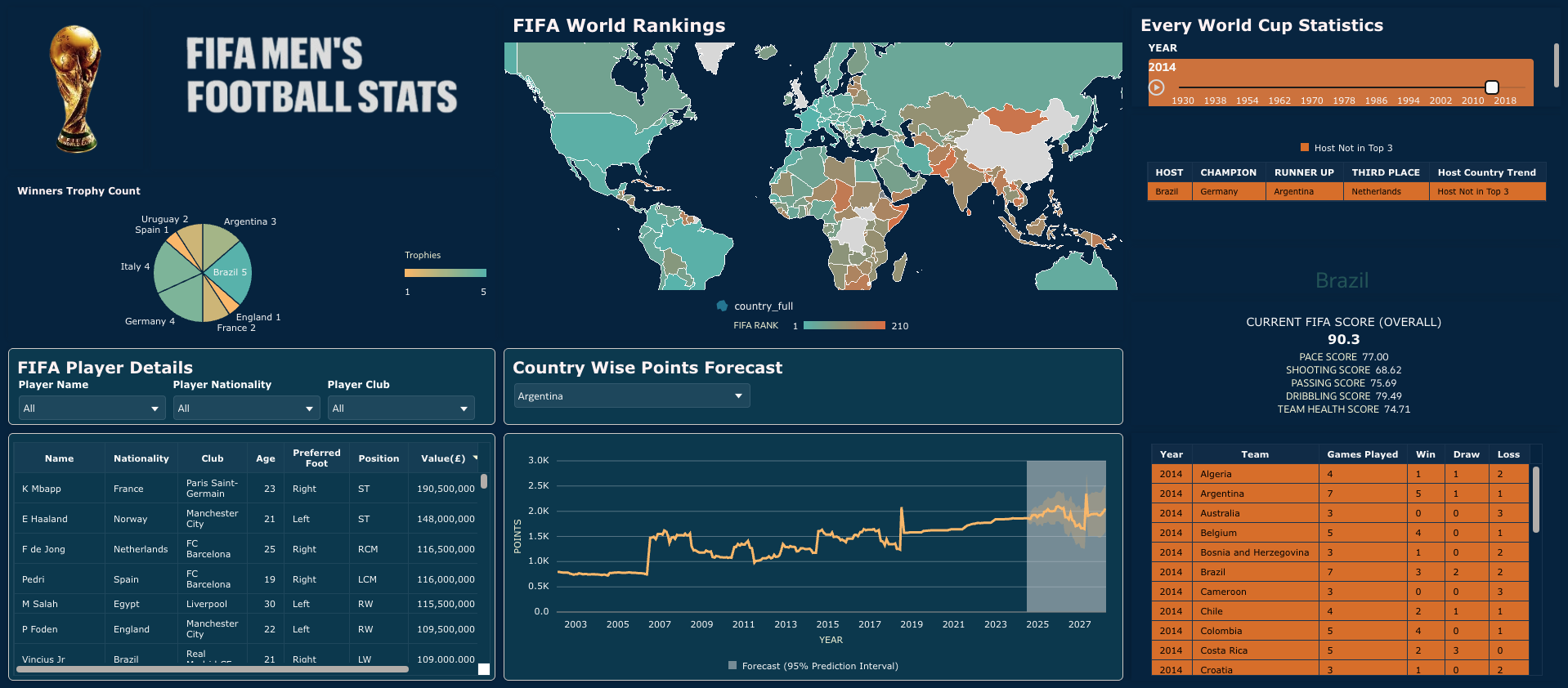Click the Games Played column header
The height and width of the screenshot is (688, 1568).
(1362, 454)
